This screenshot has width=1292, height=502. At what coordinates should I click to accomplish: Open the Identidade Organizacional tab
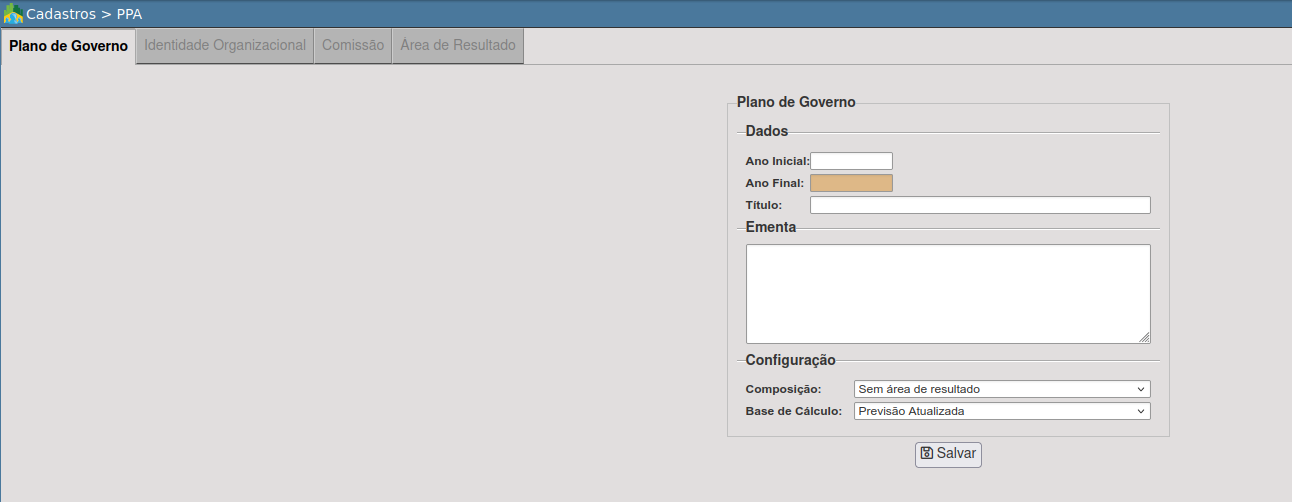pyautogui.click(x=225, y=46)
